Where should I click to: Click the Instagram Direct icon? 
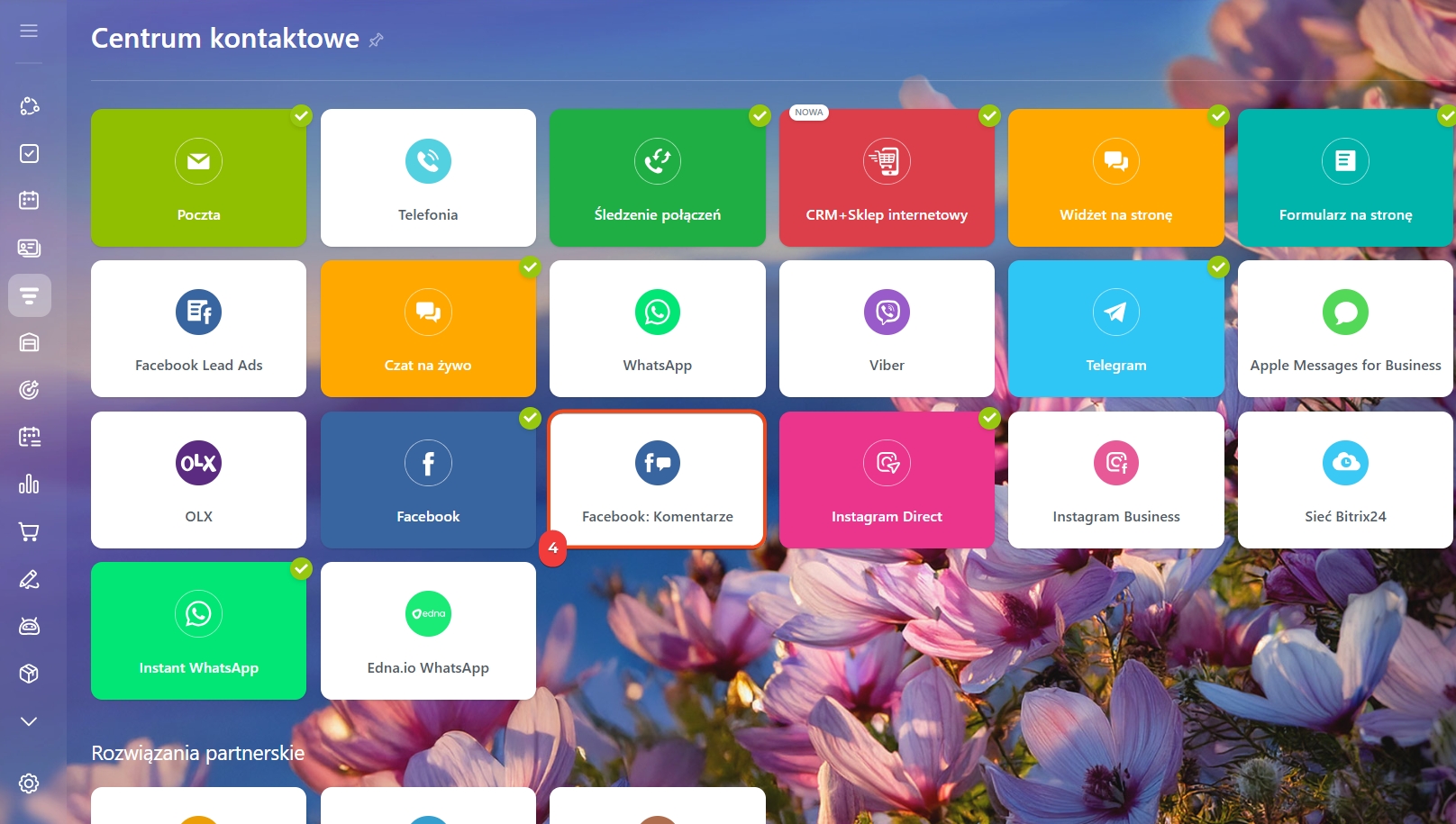(x=887, y=463)
